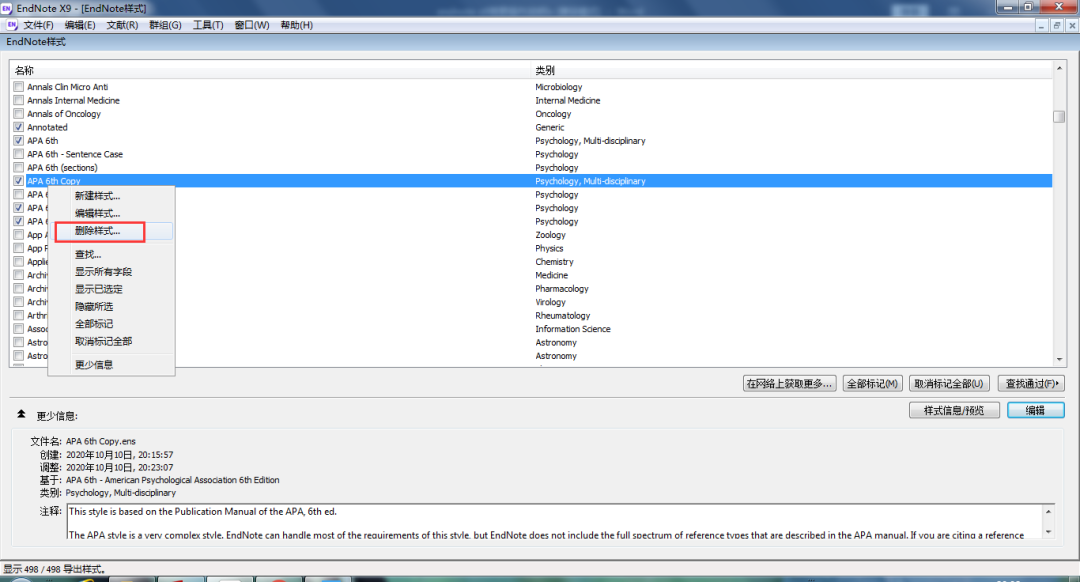1080x582 pixels.
Task: Open the 群组(G) menu
Action: tap(165, 25)
